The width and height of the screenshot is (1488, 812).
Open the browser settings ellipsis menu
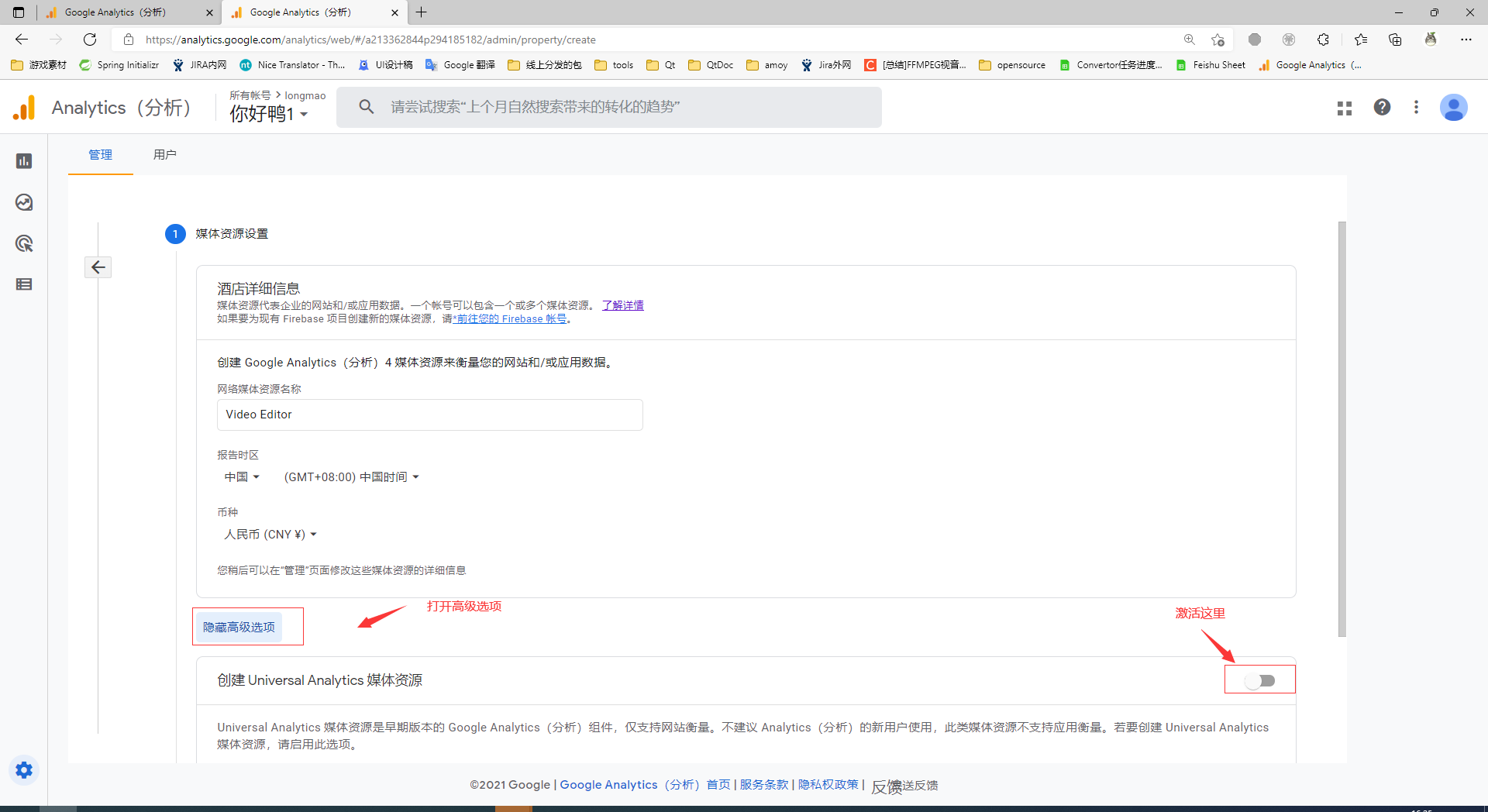tap(1466, 40)
